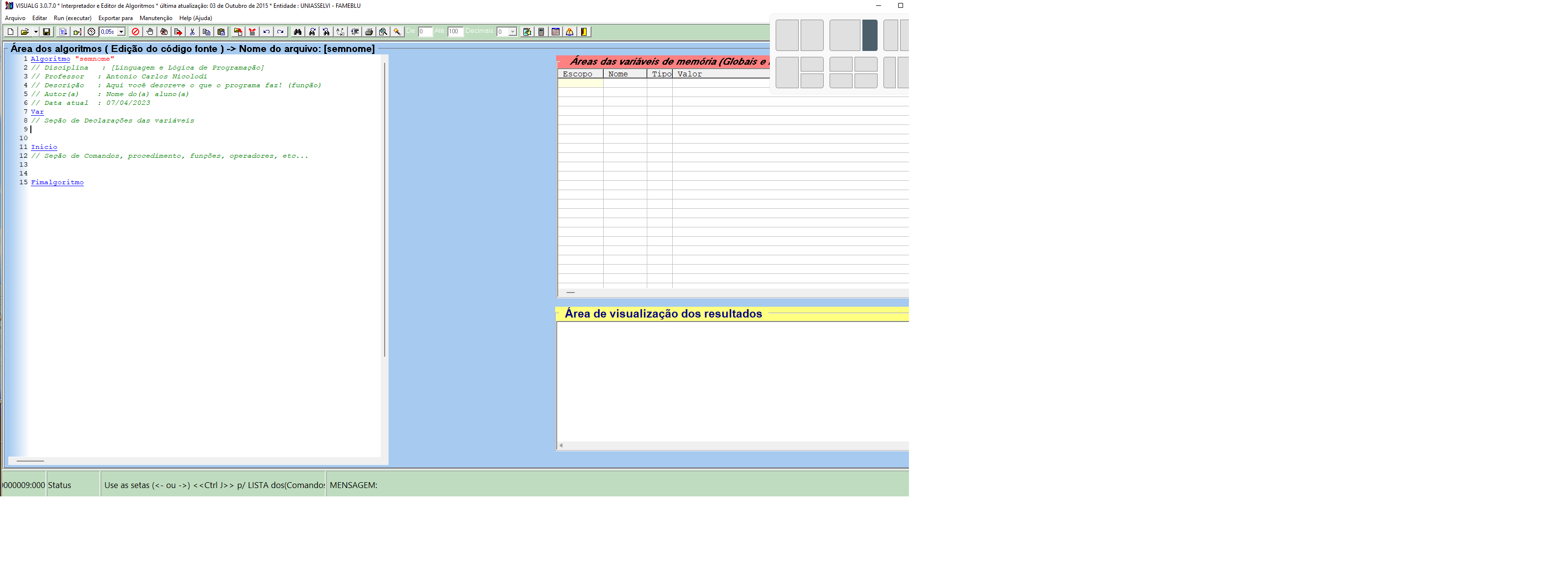Open the calculator icon
Image resolution: width=1568 pixels, height=588 pixels.
point(541,32)
